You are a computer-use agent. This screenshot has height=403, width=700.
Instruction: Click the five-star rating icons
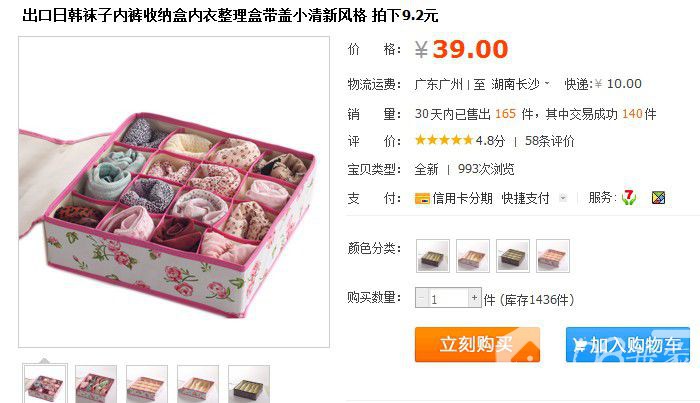(x=444, y=141)
